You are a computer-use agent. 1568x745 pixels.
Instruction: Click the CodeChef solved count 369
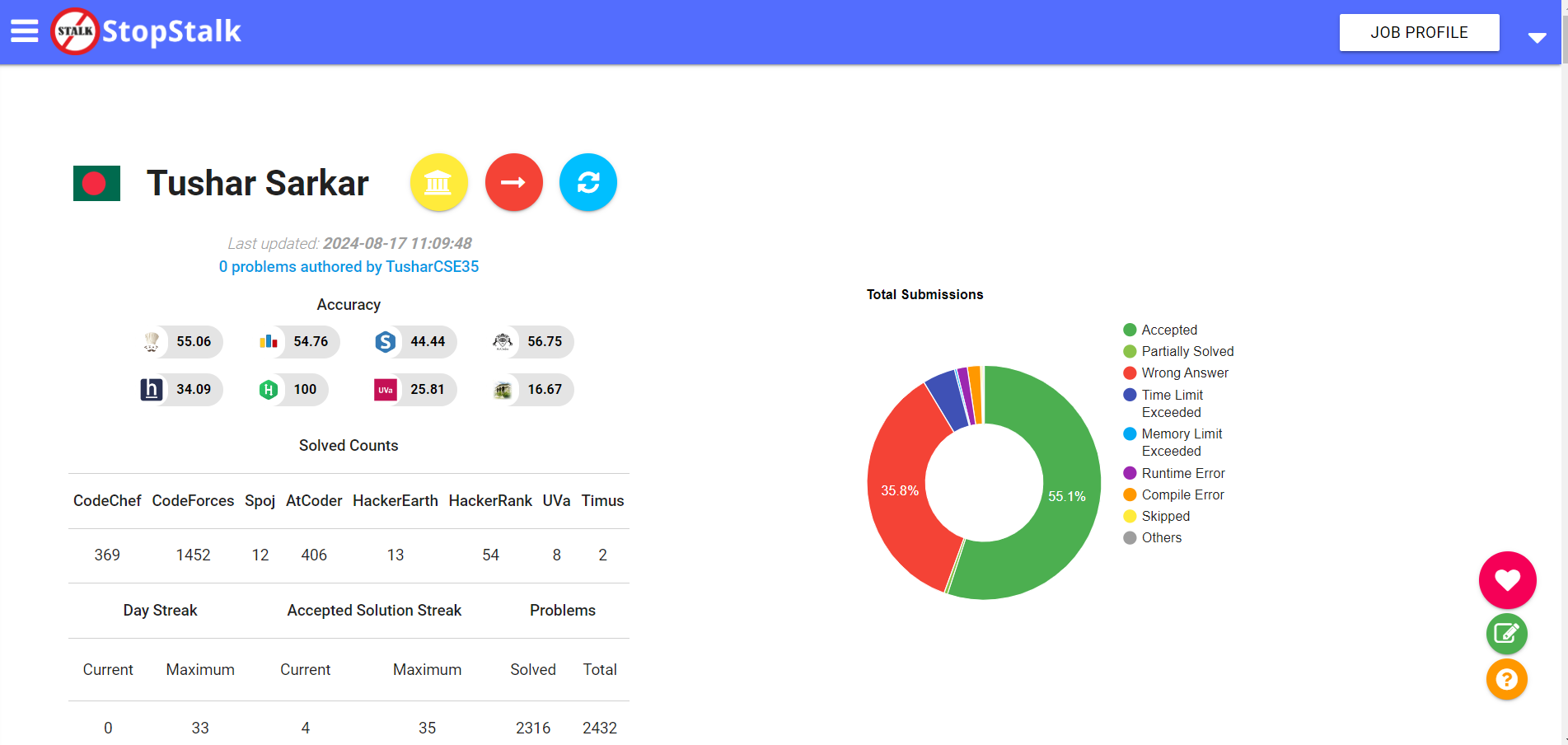107,555
